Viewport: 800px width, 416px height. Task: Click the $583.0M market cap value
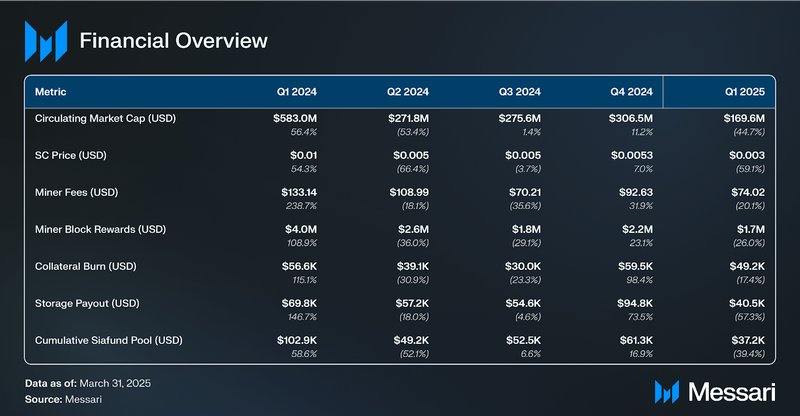[x=295, y=118]
